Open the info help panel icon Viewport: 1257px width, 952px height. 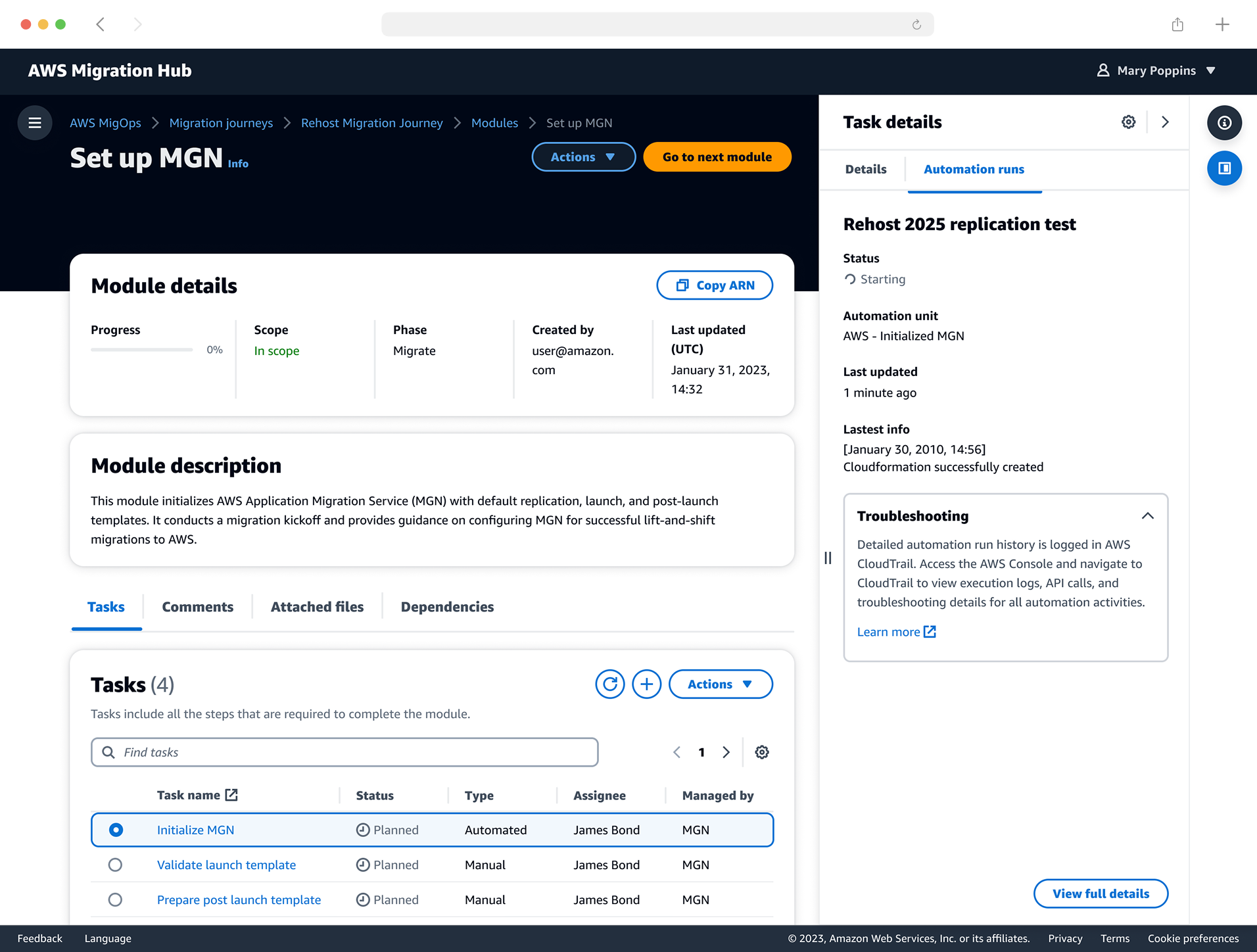[1224, 123]
